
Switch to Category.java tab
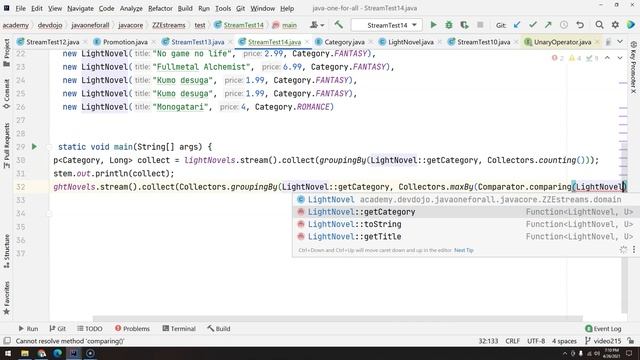344,42
